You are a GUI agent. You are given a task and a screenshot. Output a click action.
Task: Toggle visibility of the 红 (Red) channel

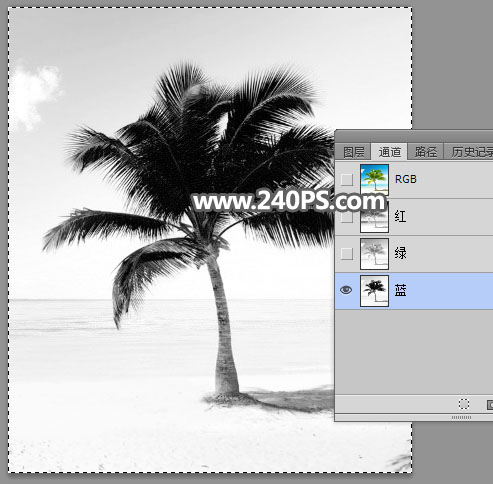347,217
